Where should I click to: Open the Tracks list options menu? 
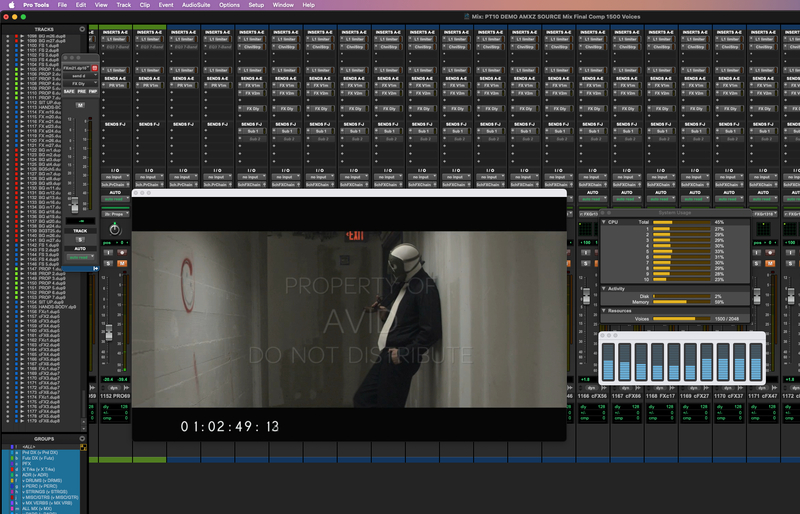[82, 29]
